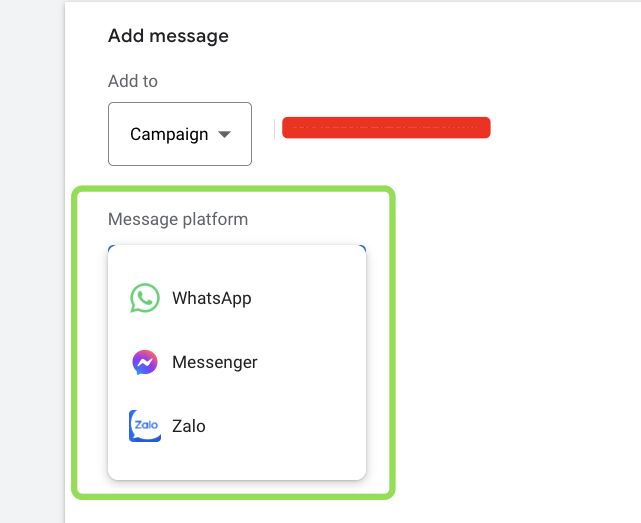Image resolution: width=641 pixels, height=523 pixels.
Task: Click the Campaign text label in the selector
Action: (169, 134)
